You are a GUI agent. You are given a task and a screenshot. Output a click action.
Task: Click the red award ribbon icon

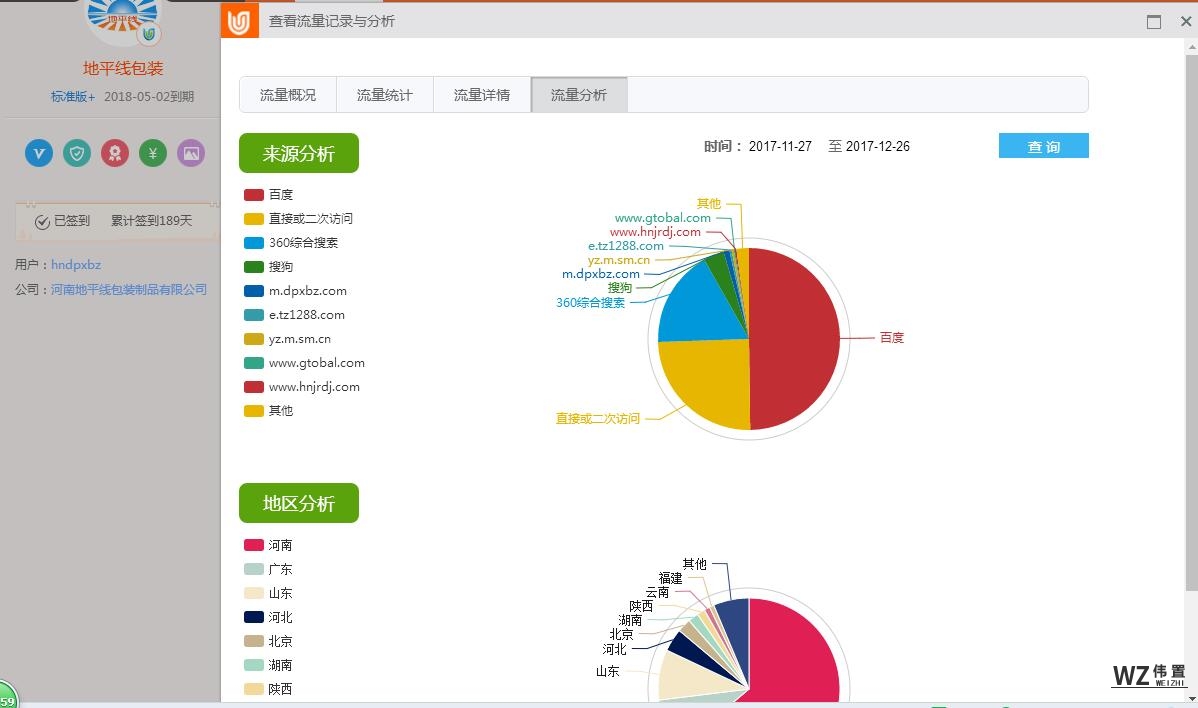(x=115, y=153)
